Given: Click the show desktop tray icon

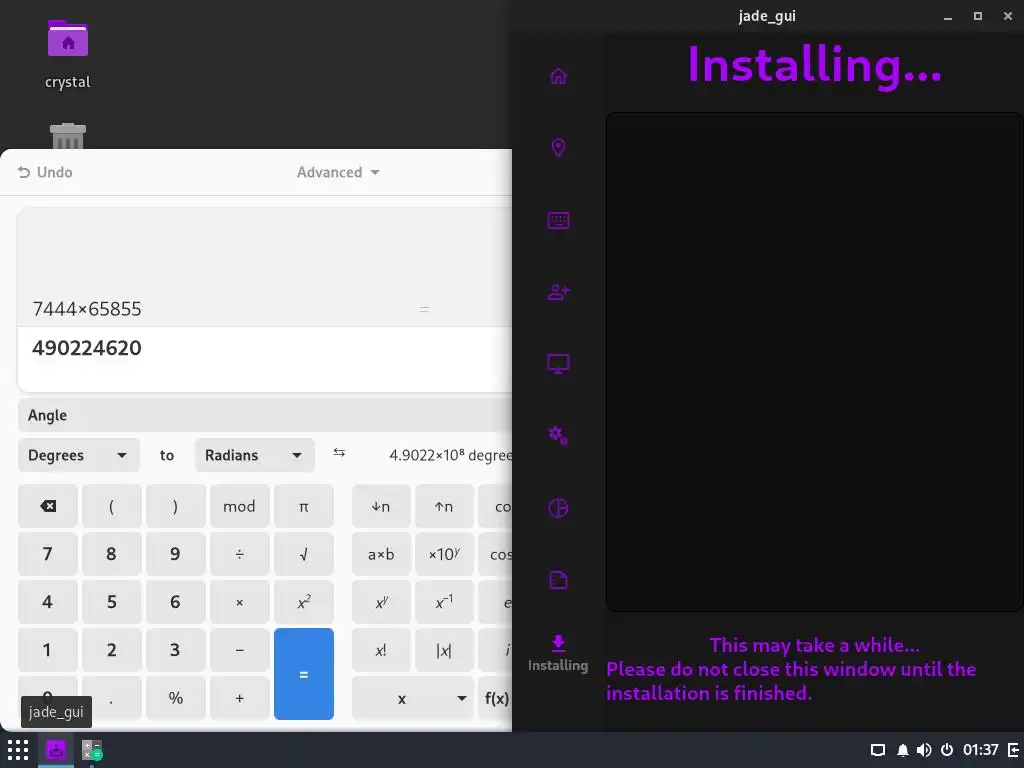Looking at the screenshot, I should coord(878,750).
